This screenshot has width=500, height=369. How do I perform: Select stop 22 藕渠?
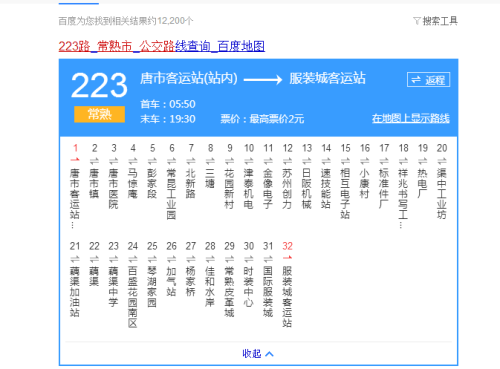[x=94, y=276]
